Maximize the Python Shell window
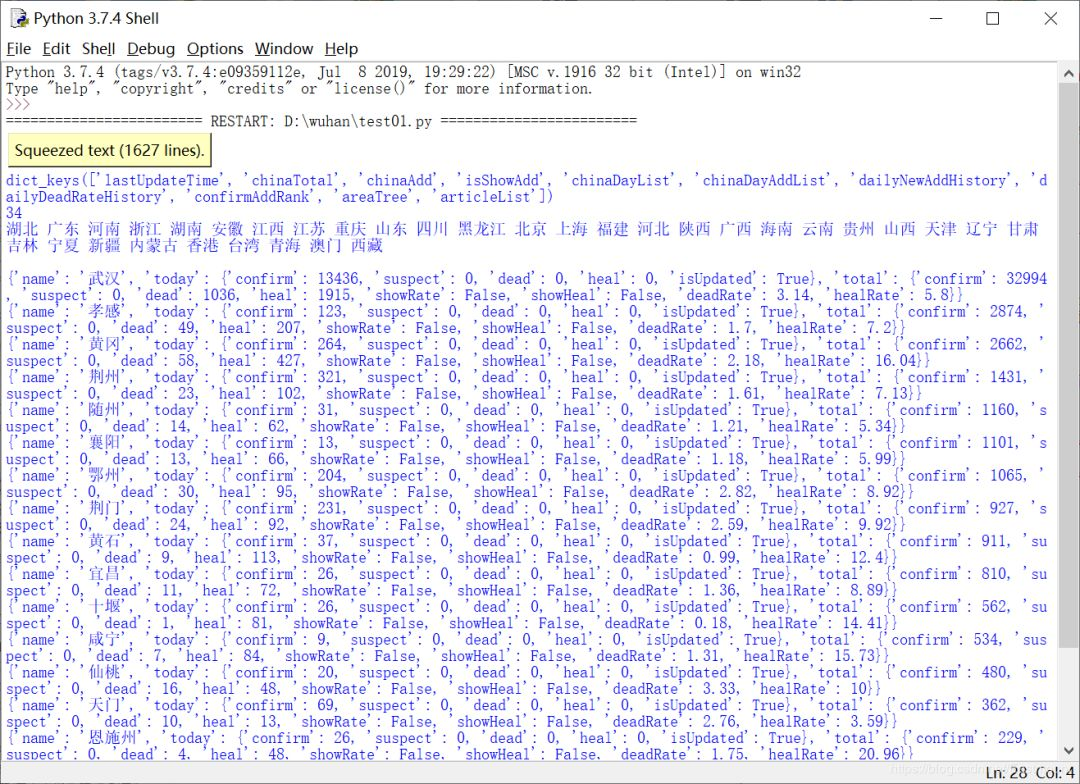 click(x=993, y=19)
